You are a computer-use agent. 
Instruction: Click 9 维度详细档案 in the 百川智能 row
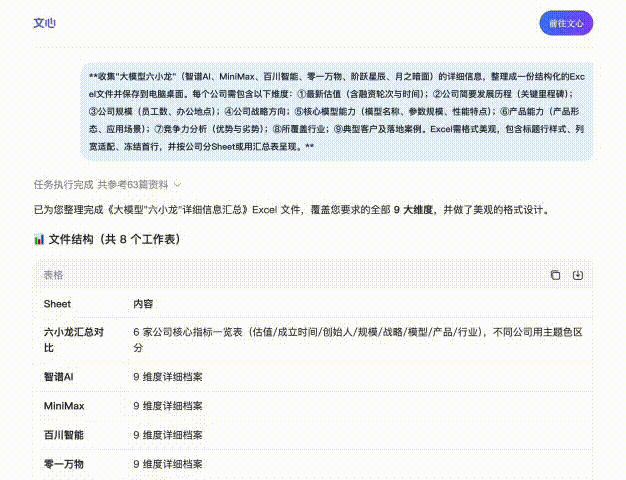(168, 435)
